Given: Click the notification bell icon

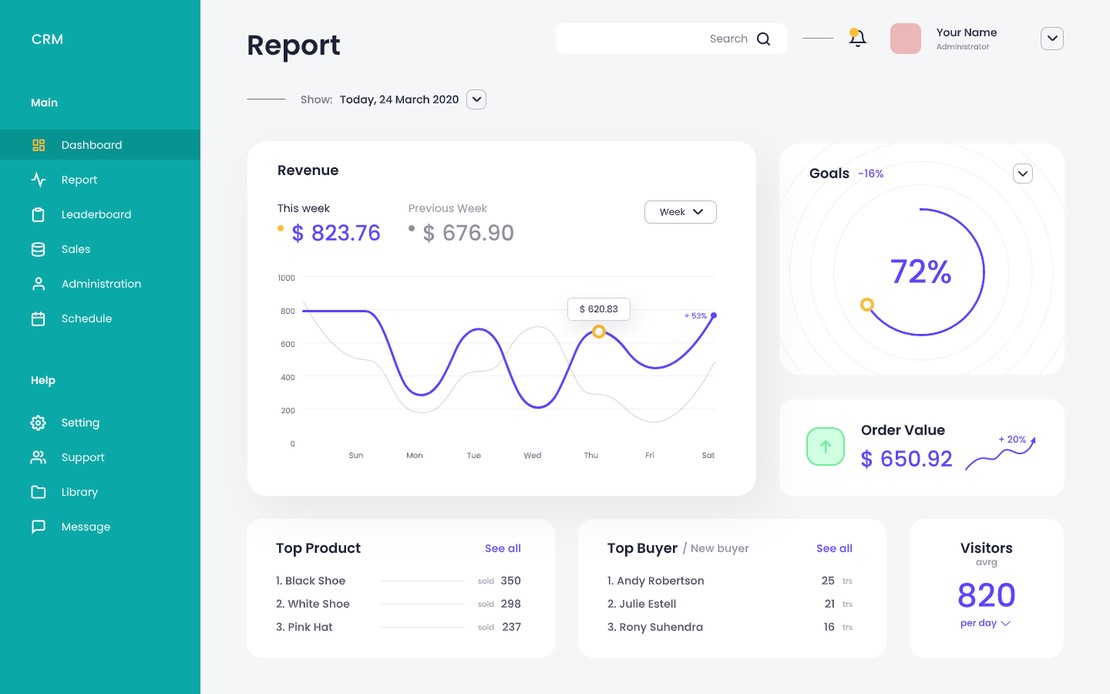Looking at the screenshot, I should [857, 37].
